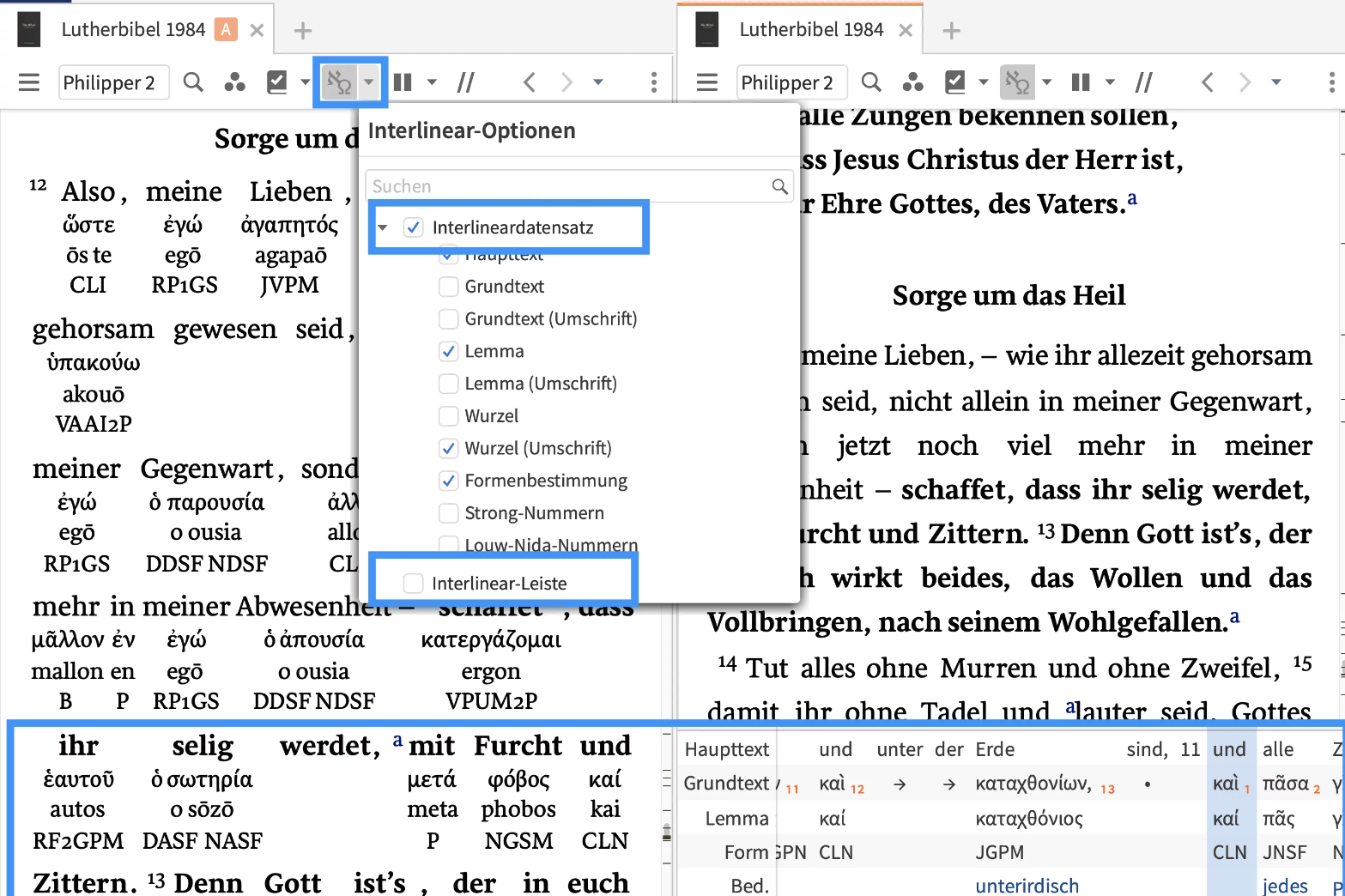Image resolution: width=1345 pixels, height=896 pixels.
Task: Open the left panel kebab menu
Action: pos(654,82)
